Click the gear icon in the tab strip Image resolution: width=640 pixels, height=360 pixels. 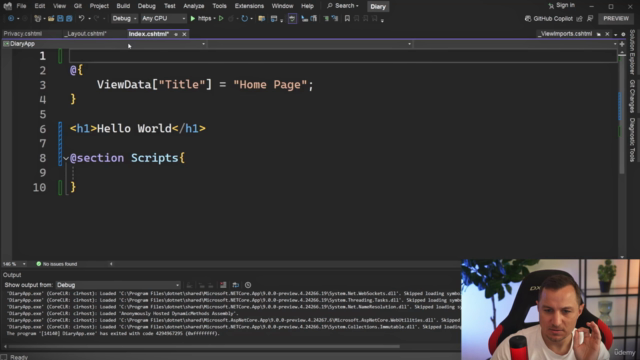pyautogui.click(x=623, y=34)
